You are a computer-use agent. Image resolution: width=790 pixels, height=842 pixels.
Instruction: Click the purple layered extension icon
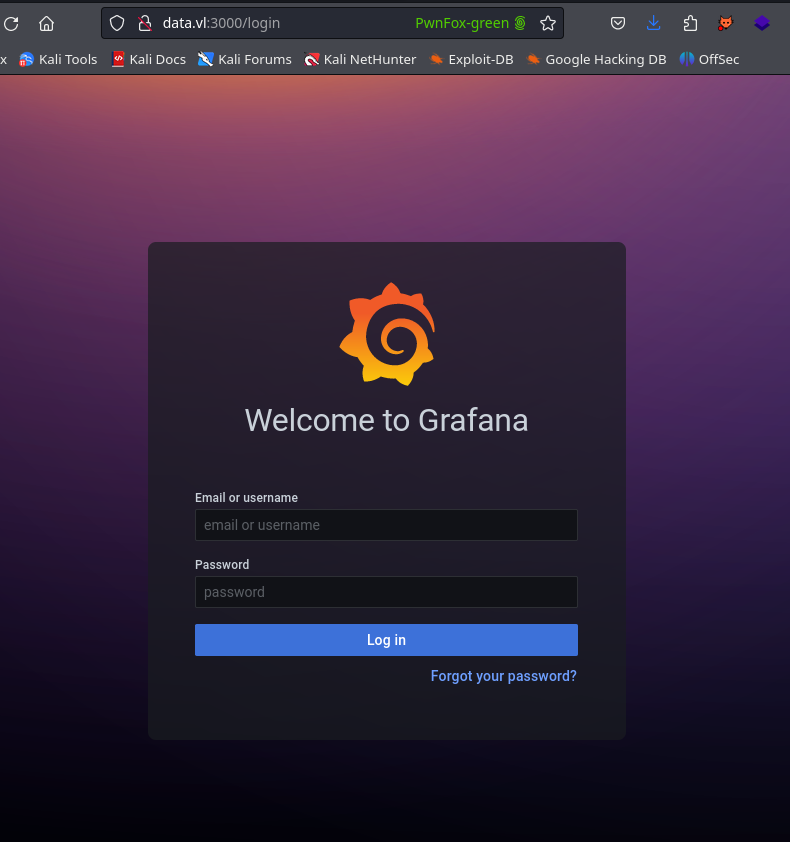click(x=762, y=23)
